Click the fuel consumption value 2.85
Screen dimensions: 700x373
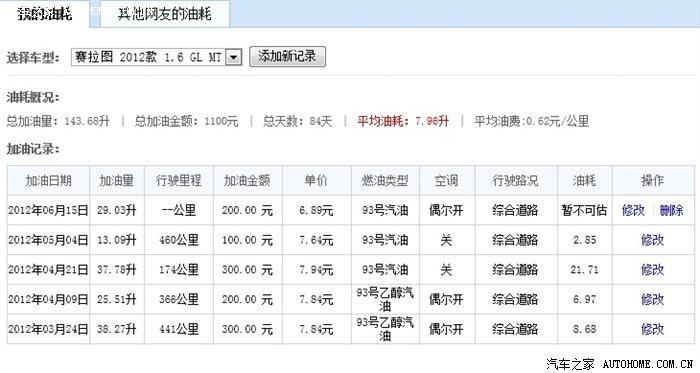(584, 240)
